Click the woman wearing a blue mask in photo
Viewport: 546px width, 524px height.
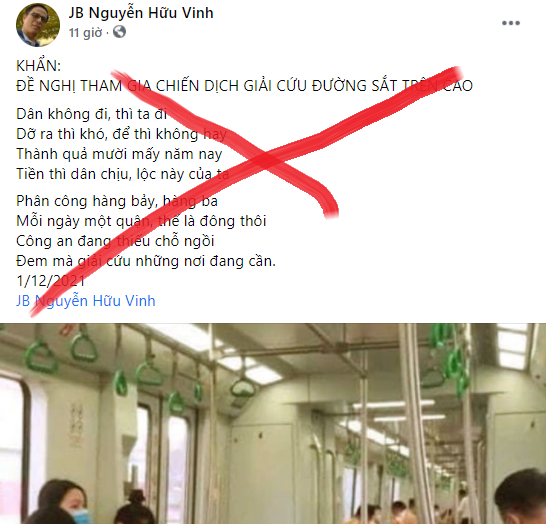[66, 501]
